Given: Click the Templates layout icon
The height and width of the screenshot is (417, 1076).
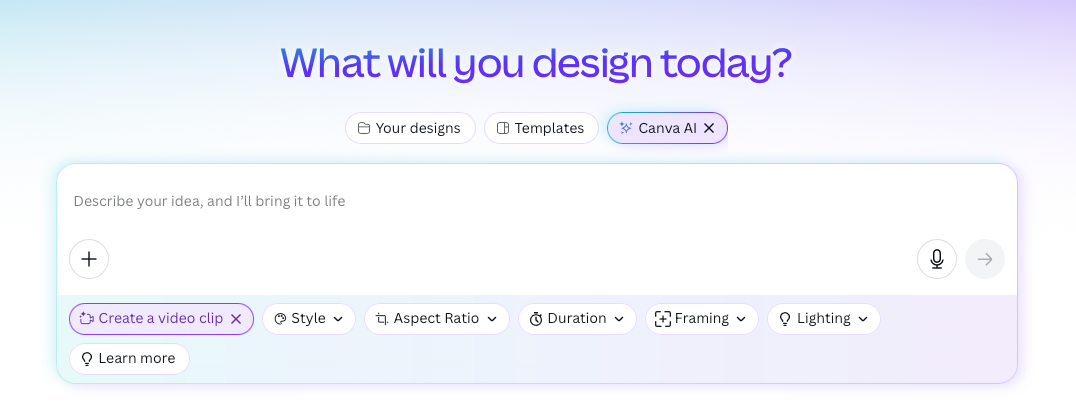Looking at the screenshot, I should (x=503, y=128).
